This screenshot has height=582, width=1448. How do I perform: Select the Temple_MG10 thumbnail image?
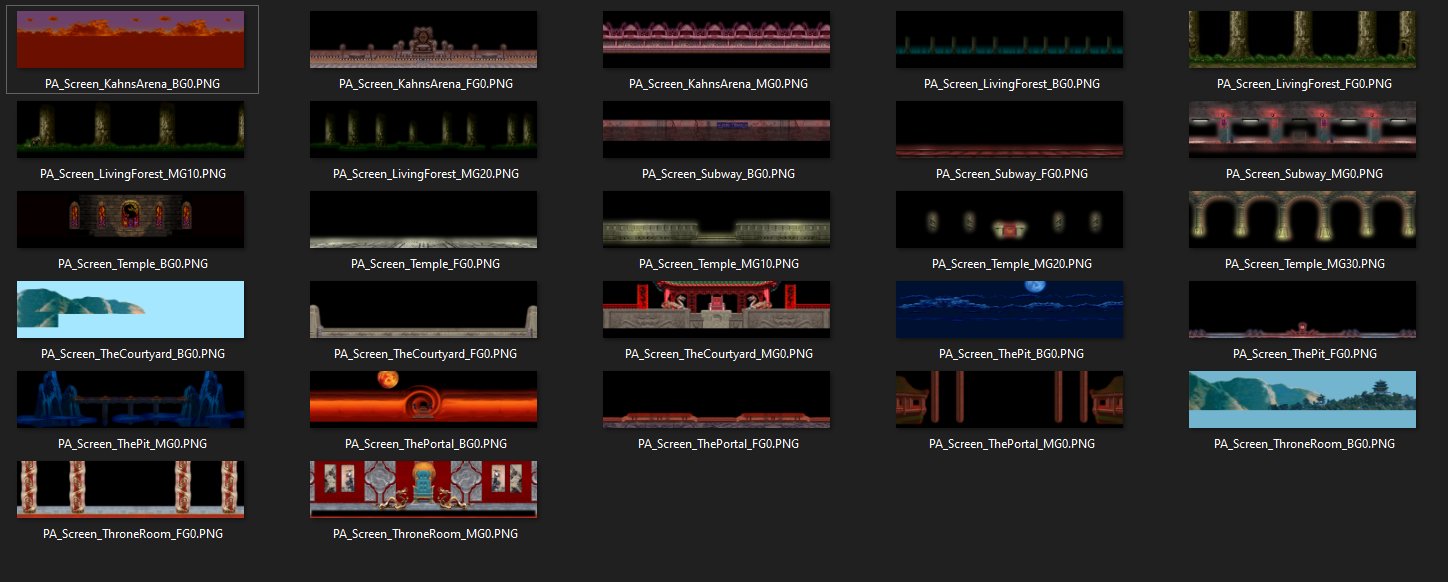(717, 220)
